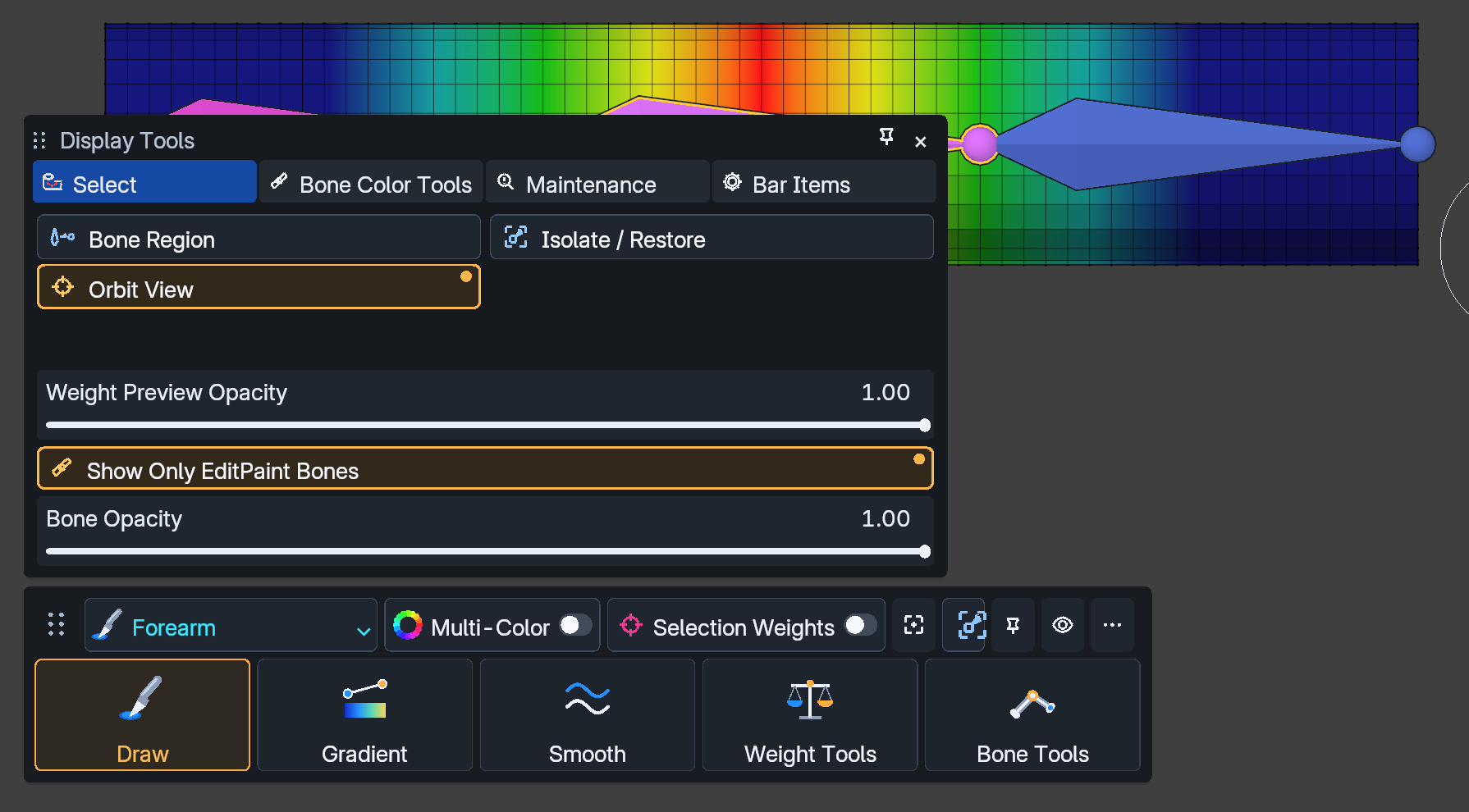Screen dimensions: 1469x812
Task: Pin the Display Tools panel
Action: 886,137
